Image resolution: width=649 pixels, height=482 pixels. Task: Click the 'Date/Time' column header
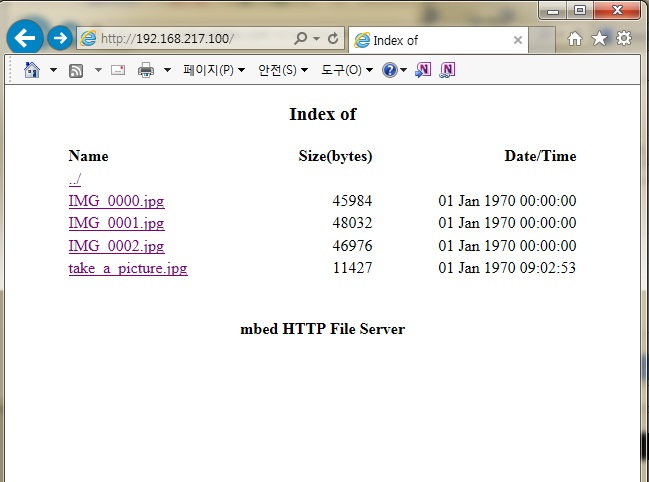pos(540,156)
